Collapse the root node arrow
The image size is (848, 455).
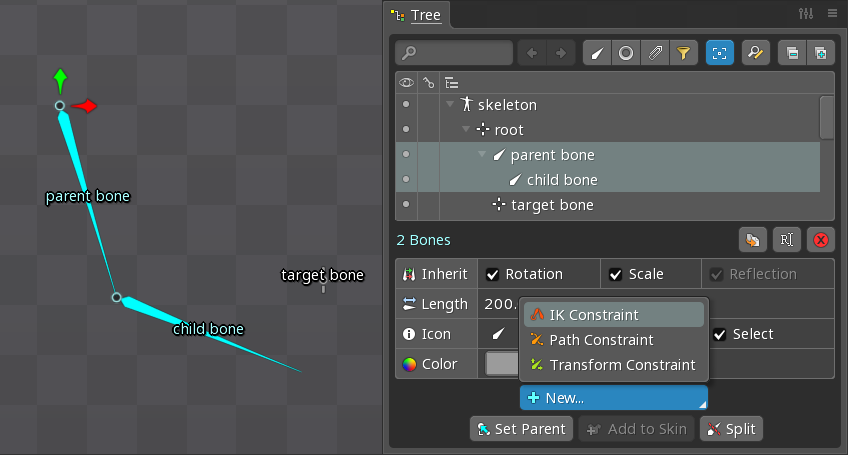pyautogui.click(x=466, y=130)
